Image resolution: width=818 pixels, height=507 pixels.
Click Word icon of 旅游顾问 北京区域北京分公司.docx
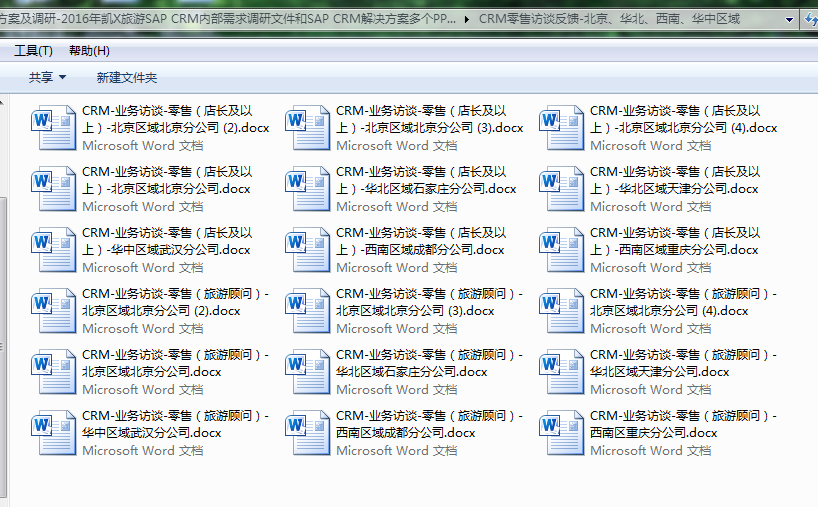[54, 372]
